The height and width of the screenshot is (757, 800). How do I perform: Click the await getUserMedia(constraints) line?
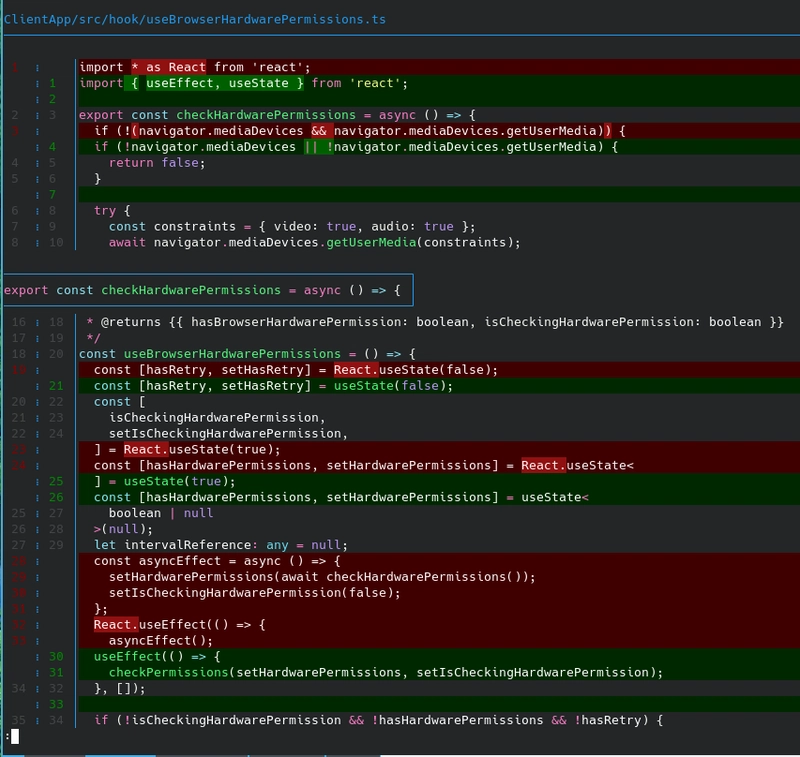(301, 243)
